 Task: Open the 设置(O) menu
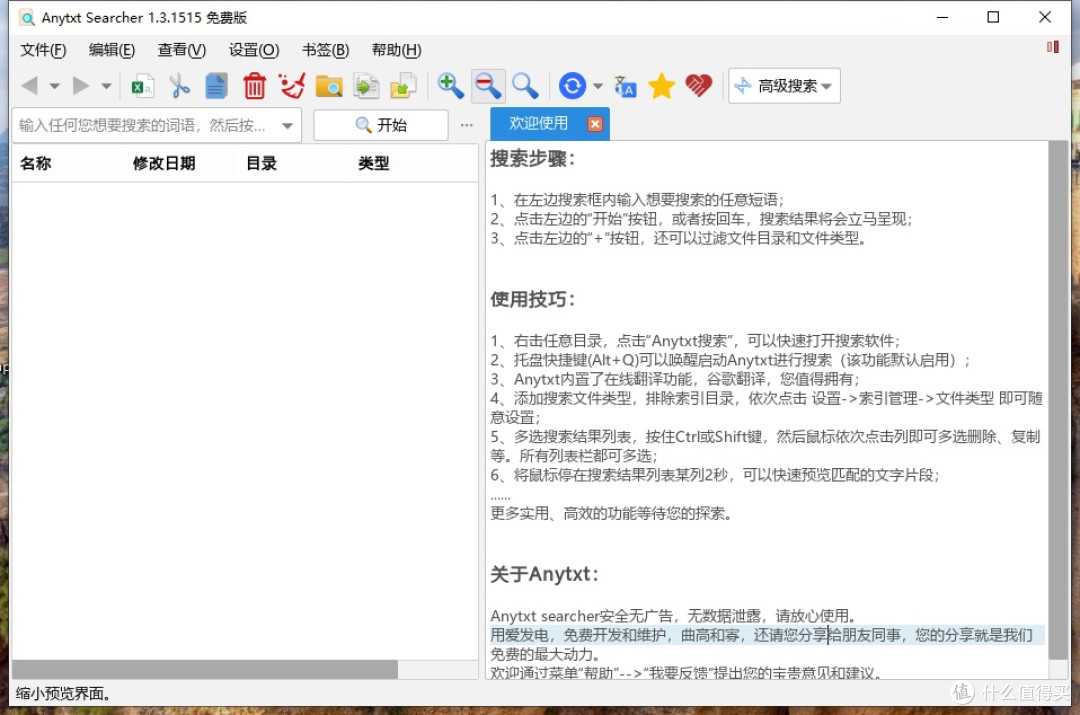click(253, 50)
